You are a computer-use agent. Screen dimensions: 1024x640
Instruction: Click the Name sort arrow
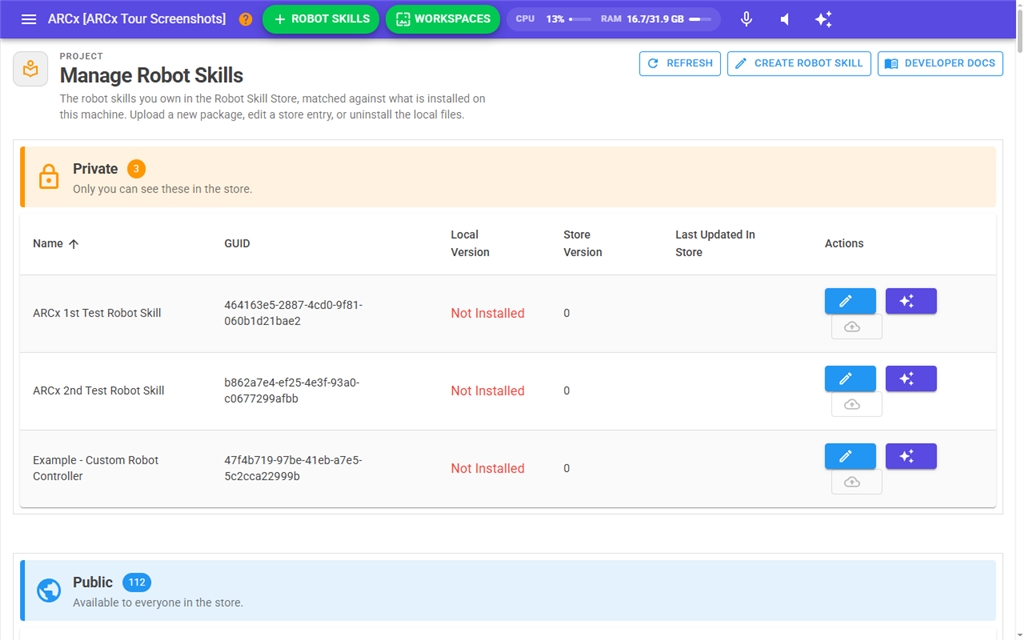pos(74,244)
